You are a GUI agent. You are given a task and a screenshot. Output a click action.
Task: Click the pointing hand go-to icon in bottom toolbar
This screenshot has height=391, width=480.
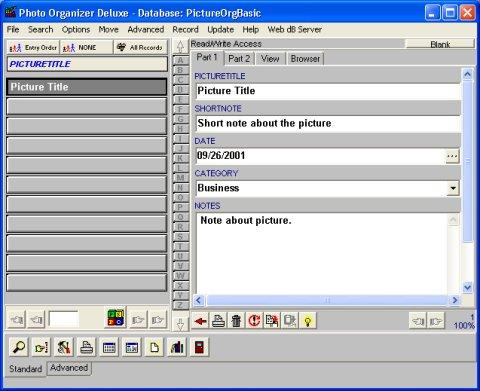(x=42, y=347)
